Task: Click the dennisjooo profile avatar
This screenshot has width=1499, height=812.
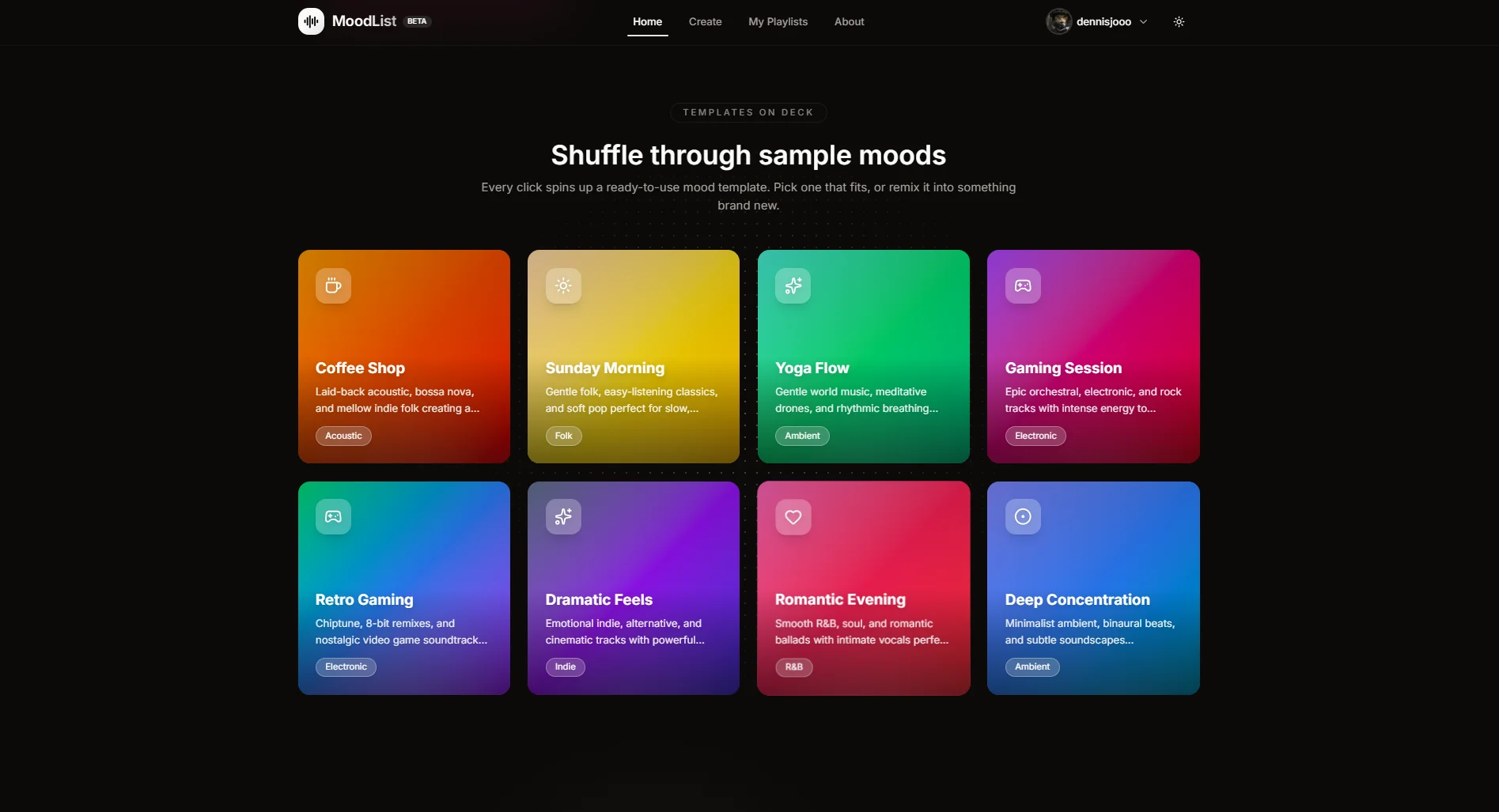Action: tap(1058, 21)
